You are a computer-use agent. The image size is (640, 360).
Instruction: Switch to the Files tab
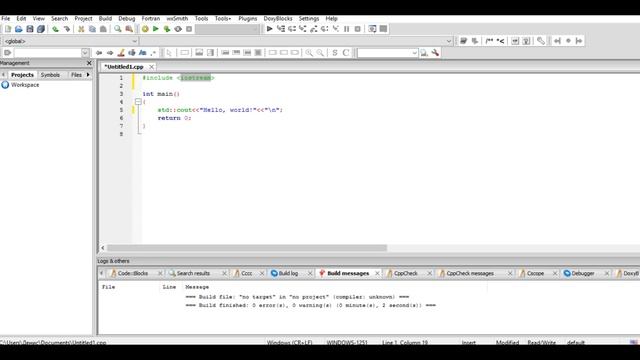coord(76,75)
